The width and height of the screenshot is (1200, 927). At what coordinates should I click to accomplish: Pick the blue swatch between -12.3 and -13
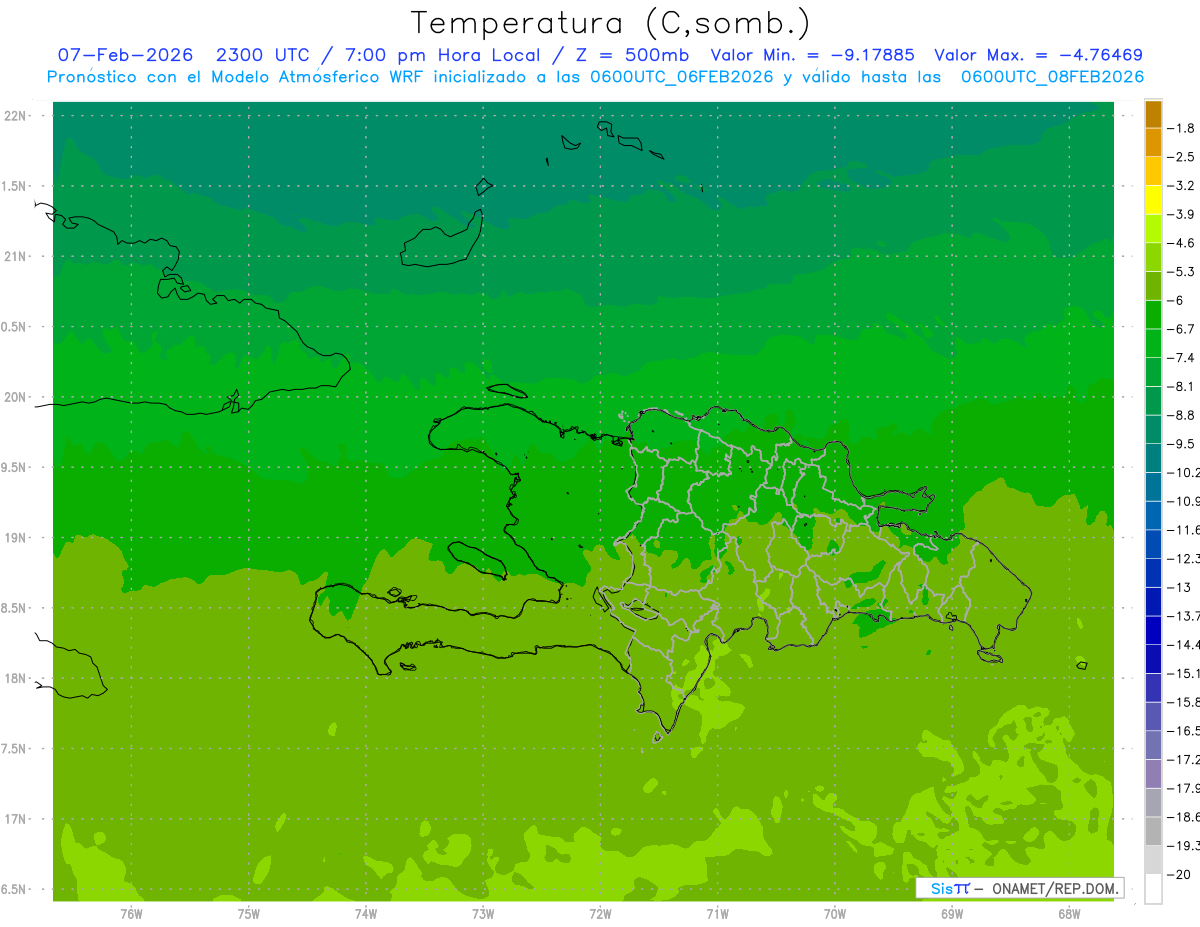pyautogui.click(x=1153, y=572)
